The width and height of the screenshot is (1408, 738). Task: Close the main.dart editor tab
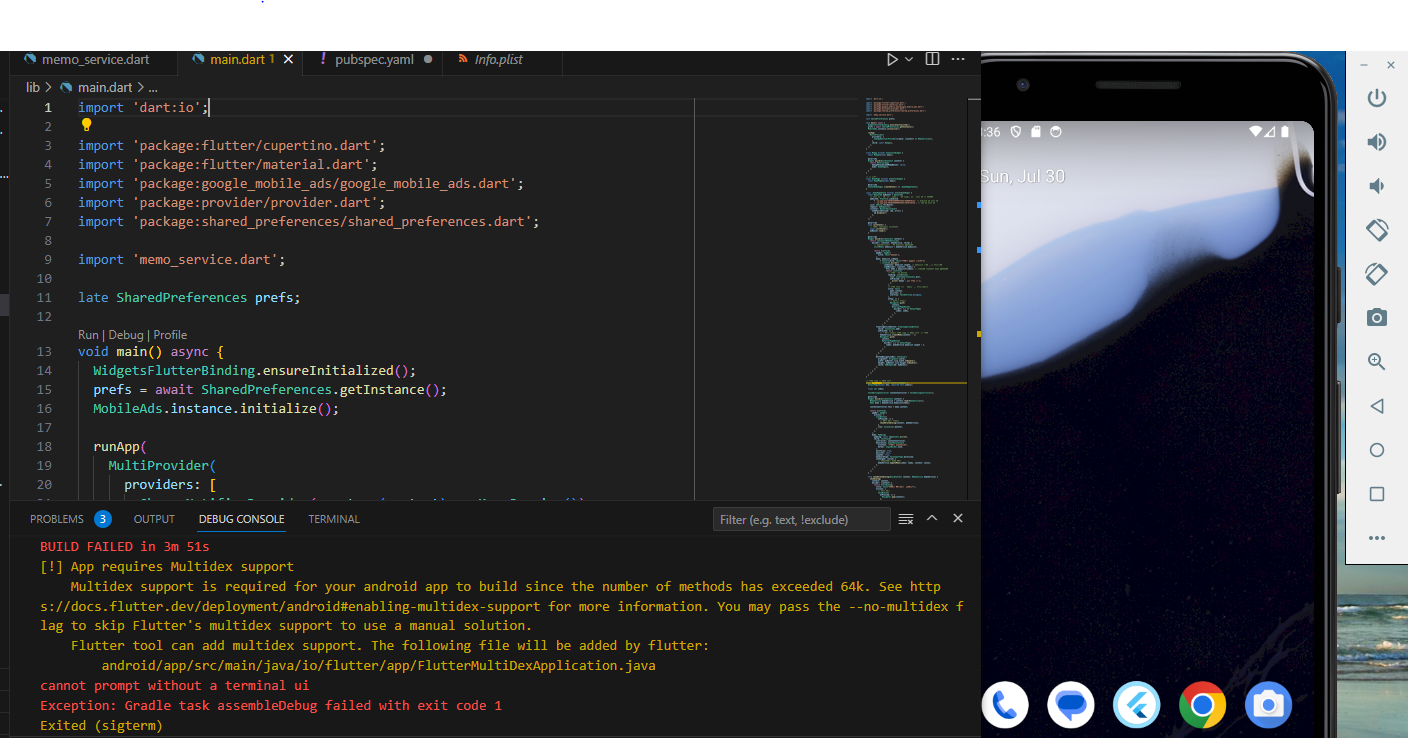288,60
